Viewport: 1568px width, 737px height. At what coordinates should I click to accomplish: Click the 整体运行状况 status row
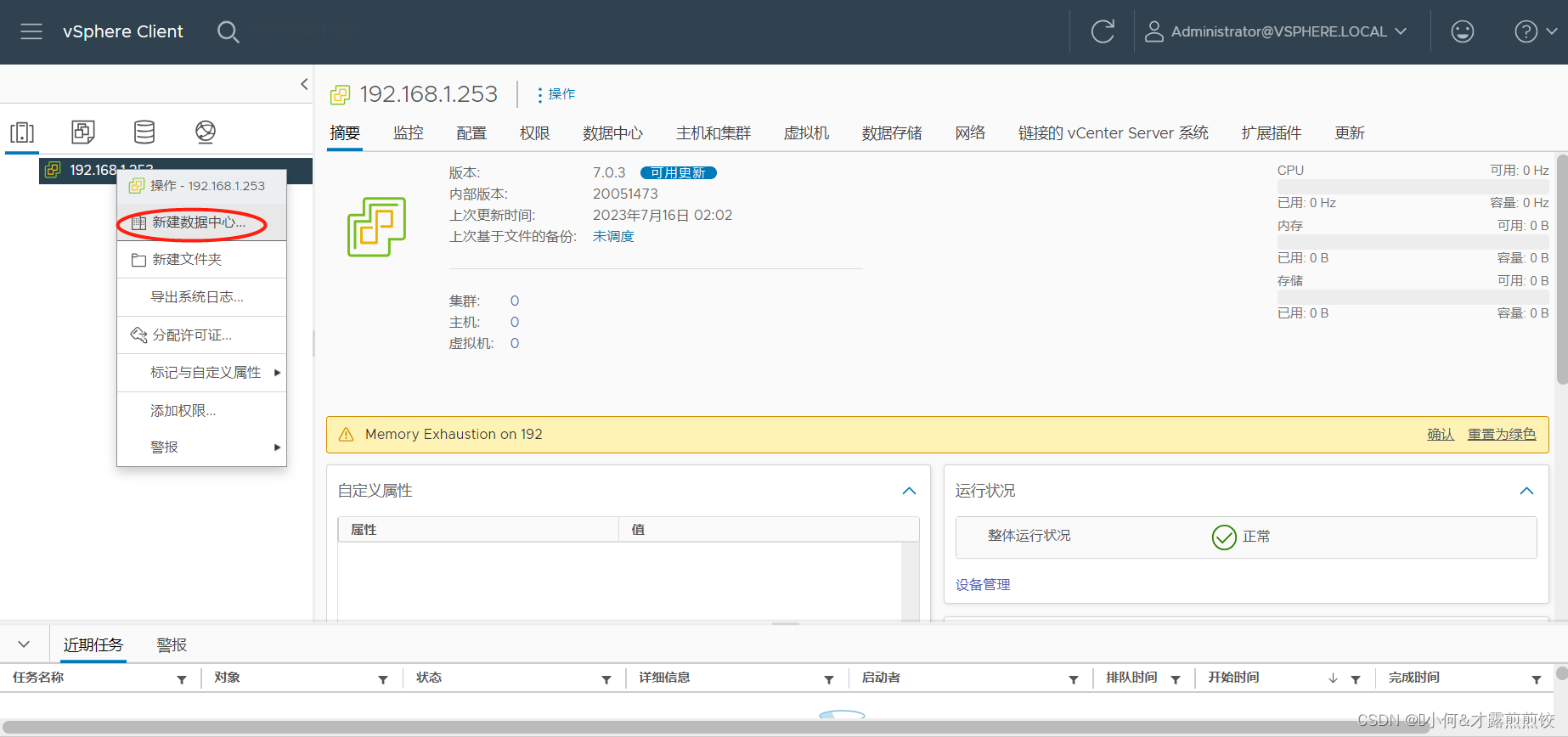[1246, 537]
